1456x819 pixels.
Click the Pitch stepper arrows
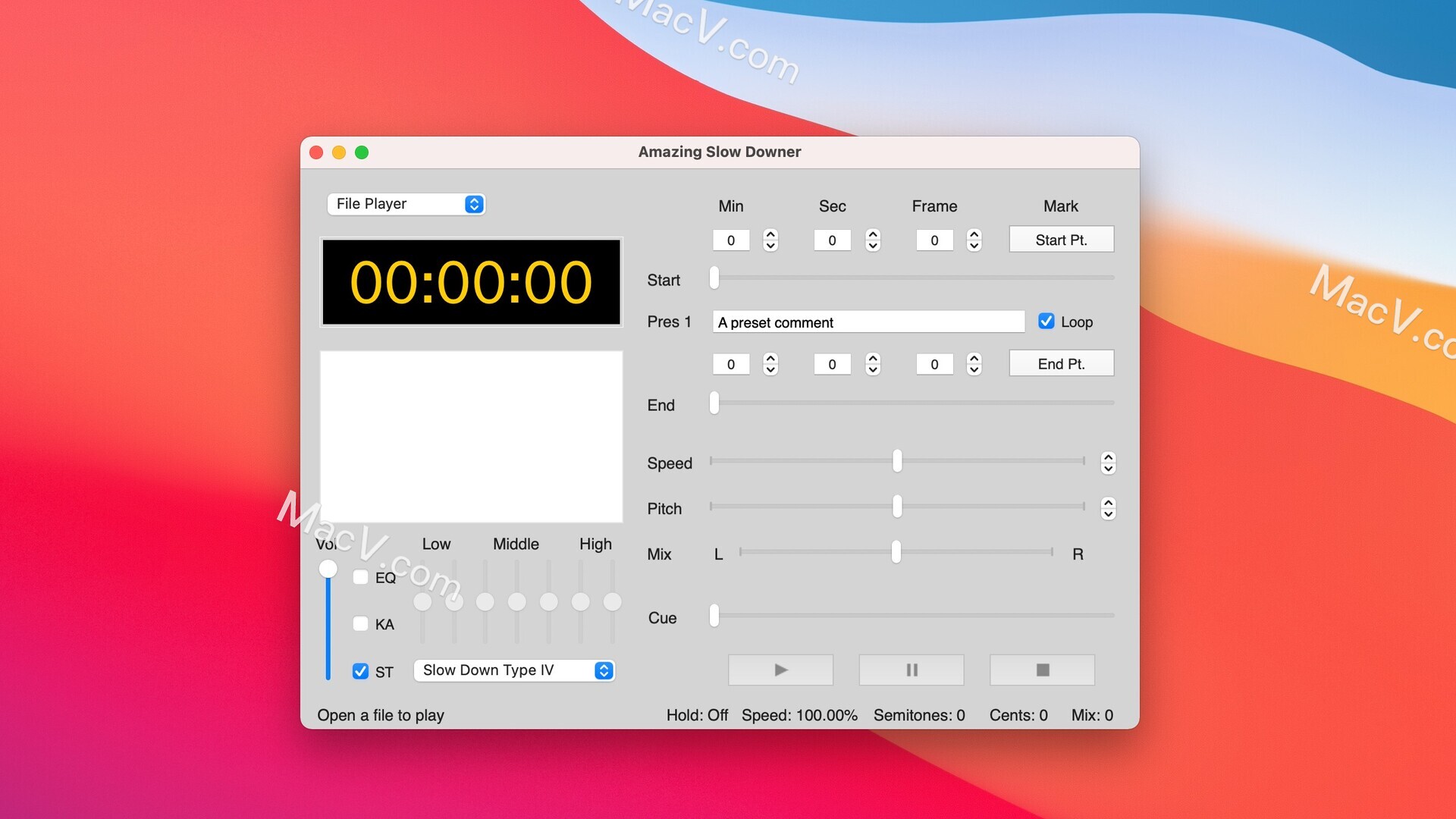[x=1108, y=508]
